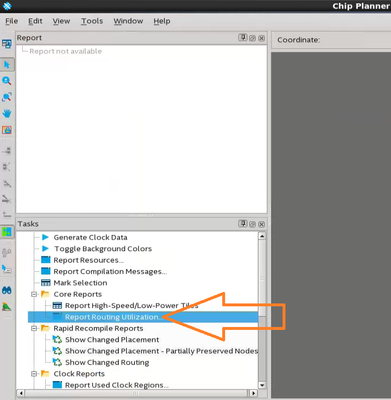The image size is (391, 400).
Task: Select the arrow selection tool
Action: 7,64
